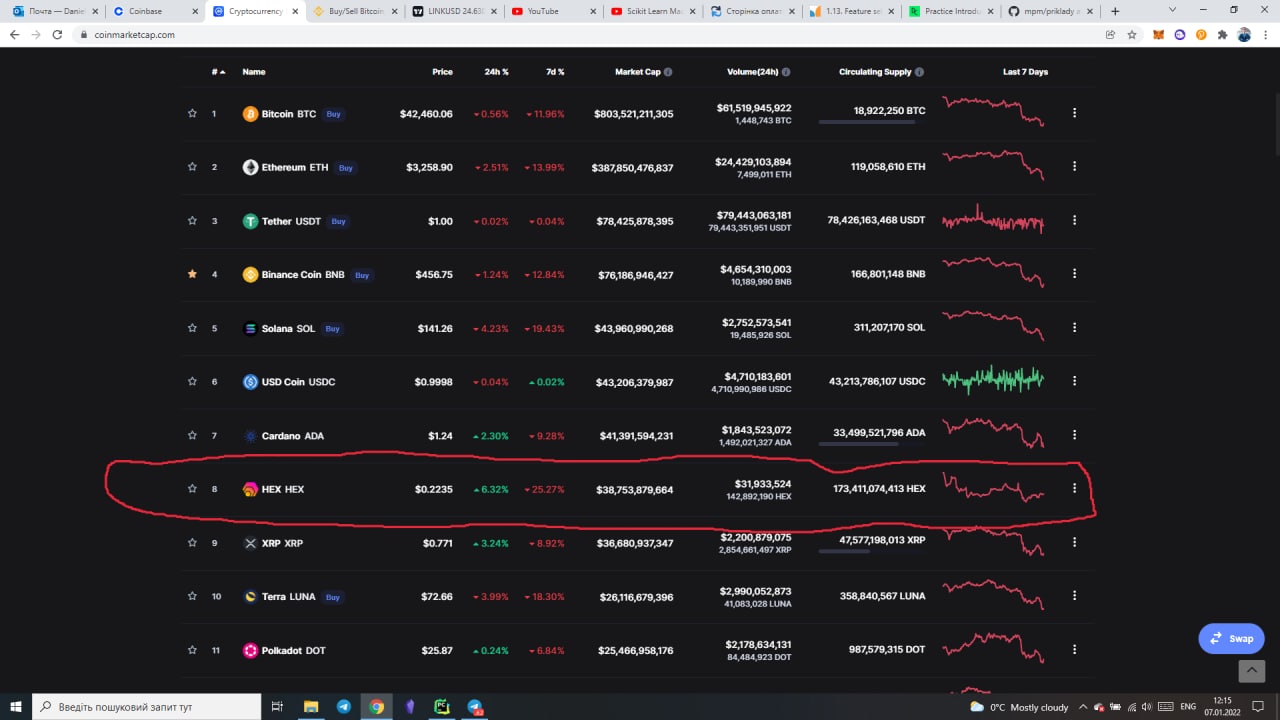Open Windows Task View

point(278,706)
